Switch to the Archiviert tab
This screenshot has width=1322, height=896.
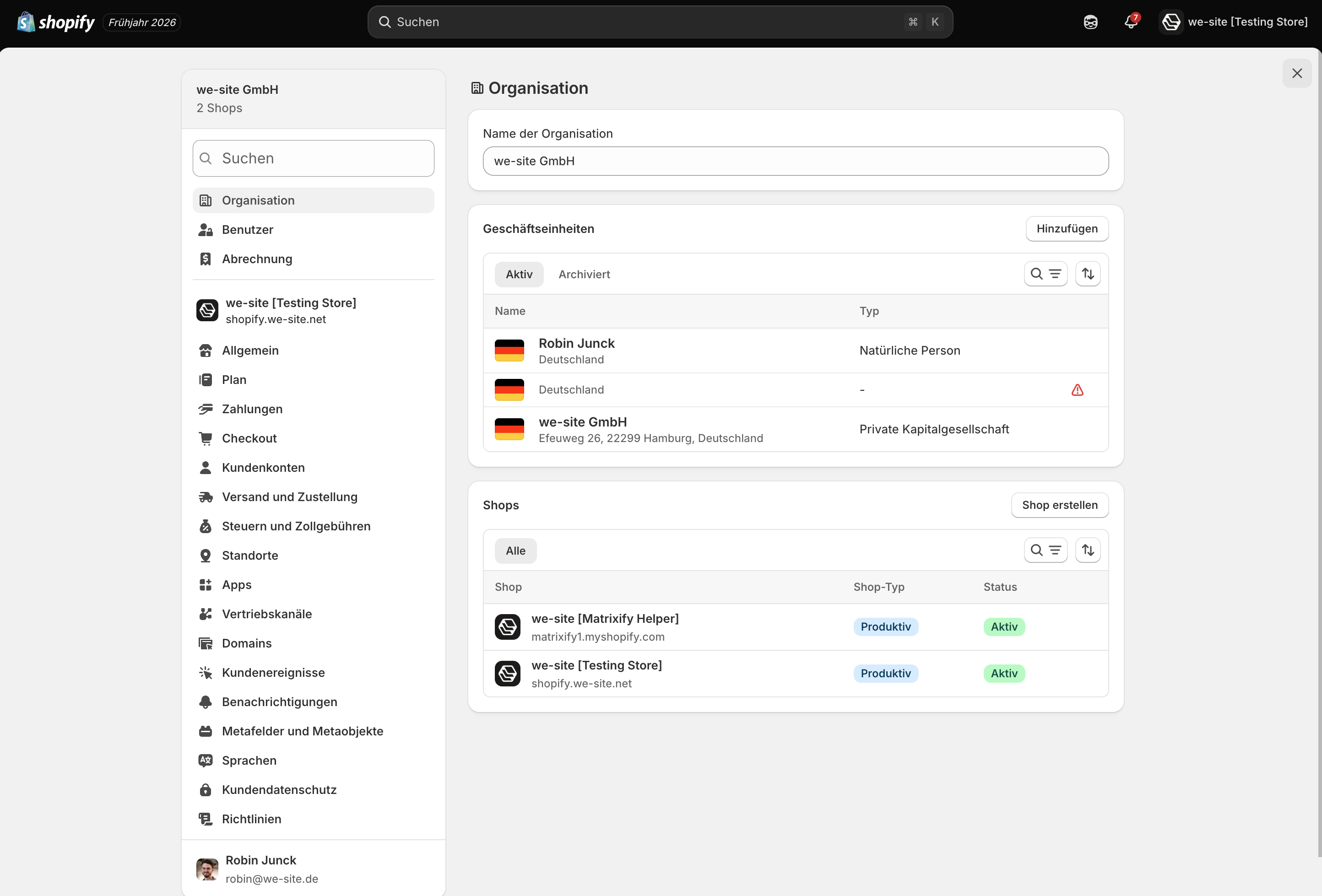point(584,275)
